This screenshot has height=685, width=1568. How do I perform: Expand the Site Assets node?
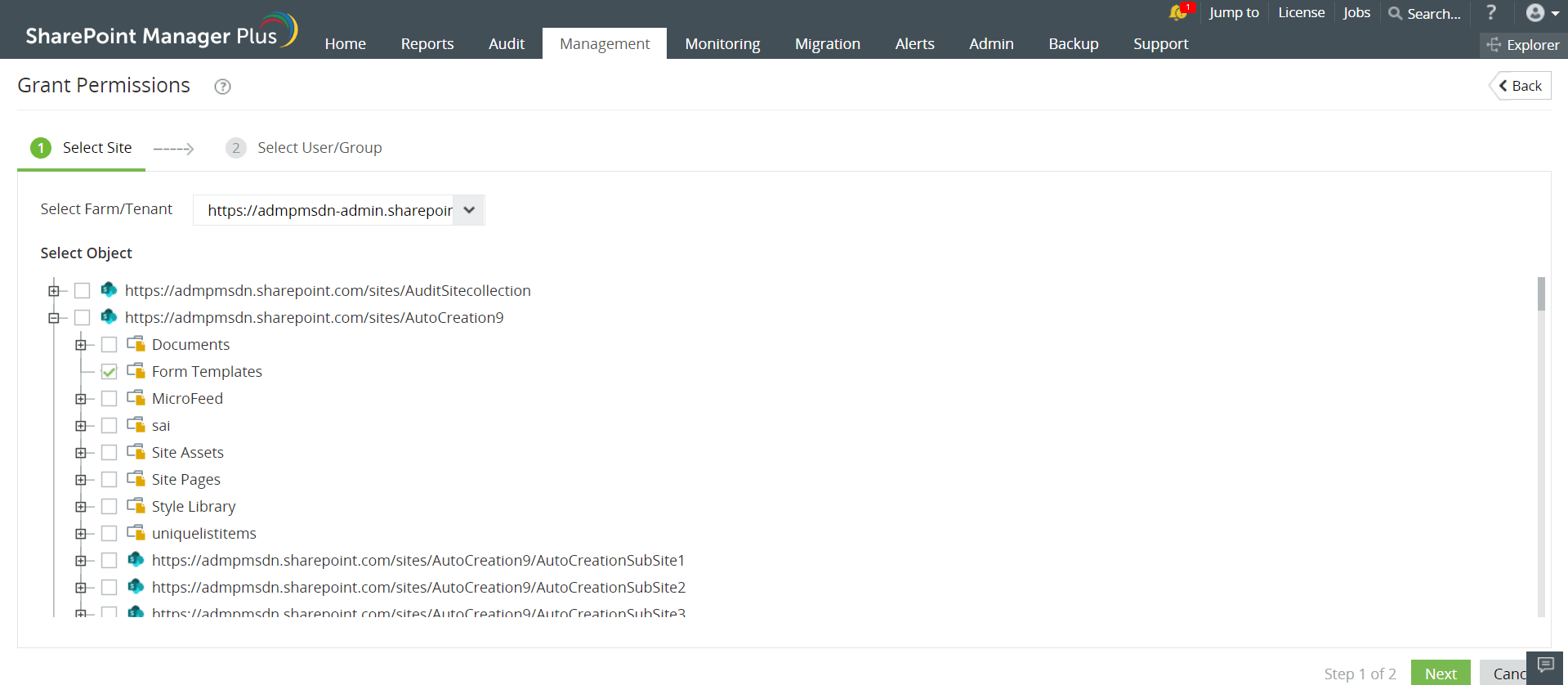tap(80, 452)
